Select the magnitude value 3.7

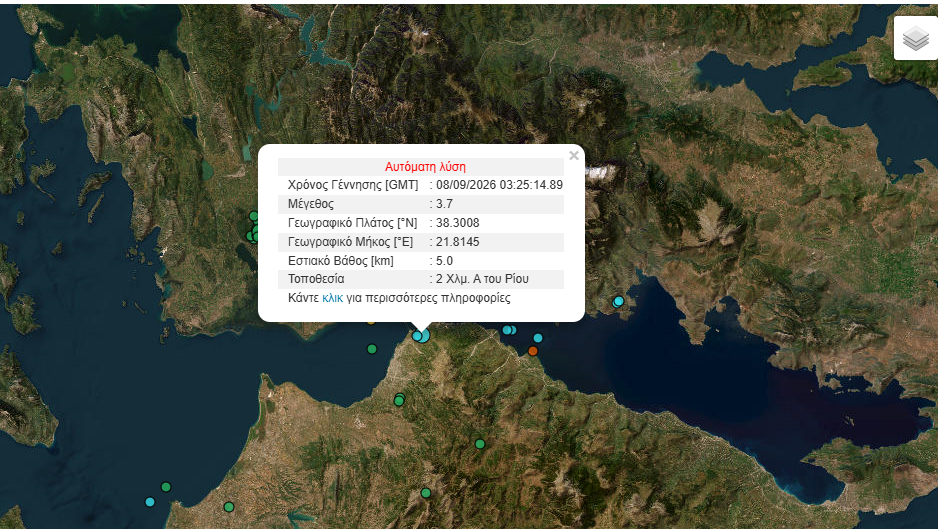(444, 204)
